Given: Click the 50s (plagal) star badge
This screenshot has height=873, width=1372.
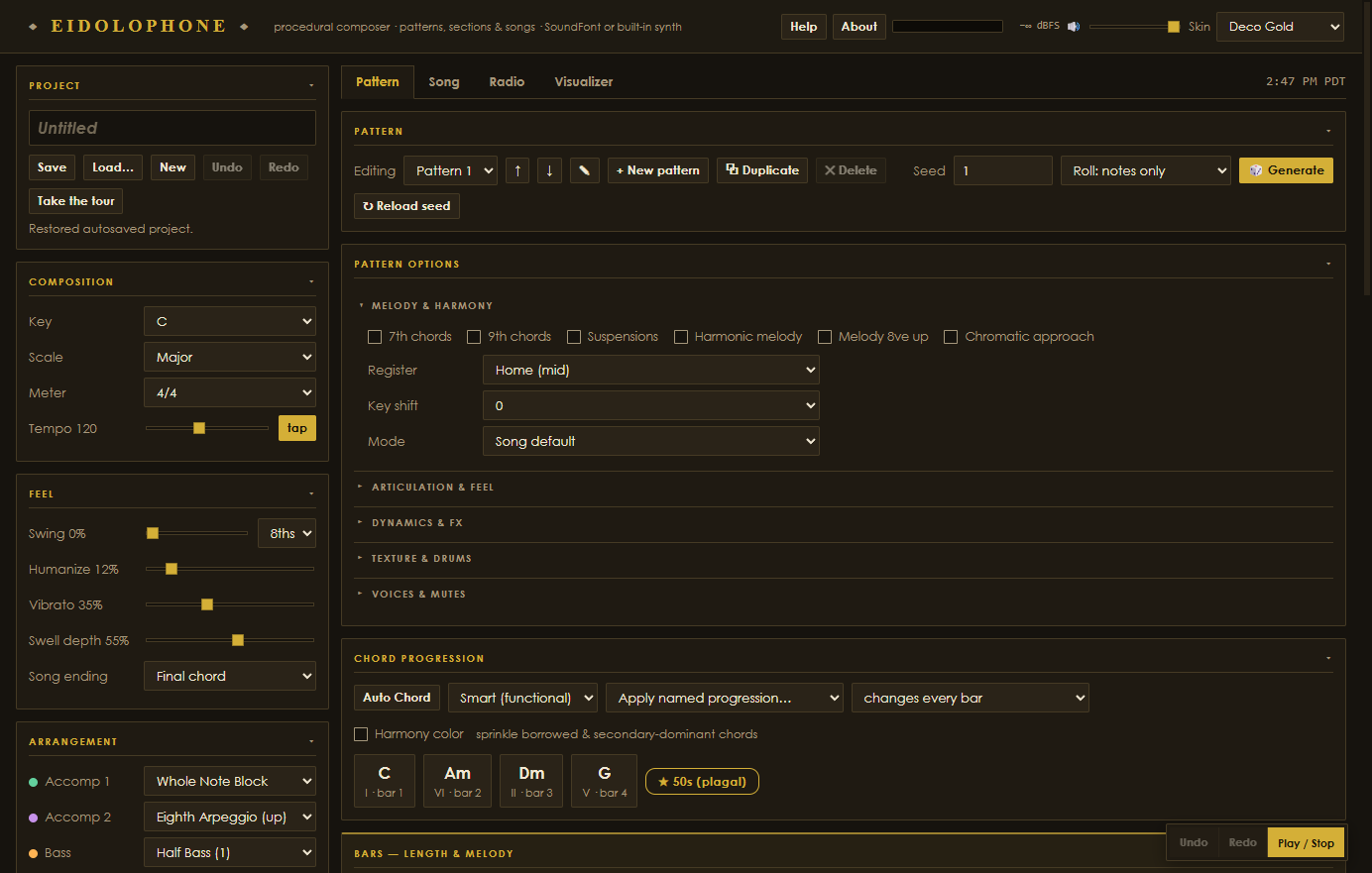Looking at the screenshot, I should [x=702, y=782].
